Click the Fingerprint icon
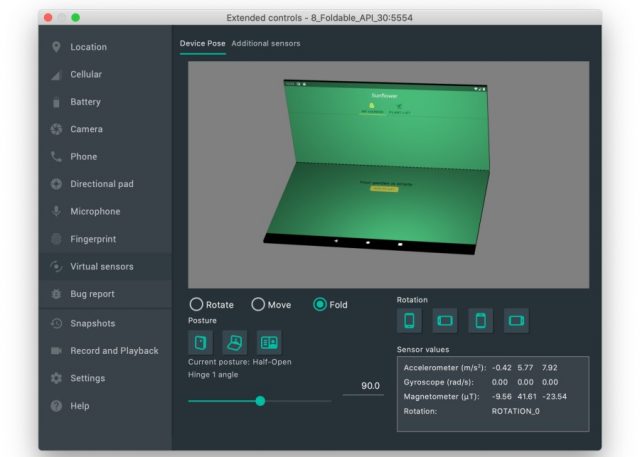Image resolution: width=640 pixels, height=457 pixels. [x=56, y=239]
